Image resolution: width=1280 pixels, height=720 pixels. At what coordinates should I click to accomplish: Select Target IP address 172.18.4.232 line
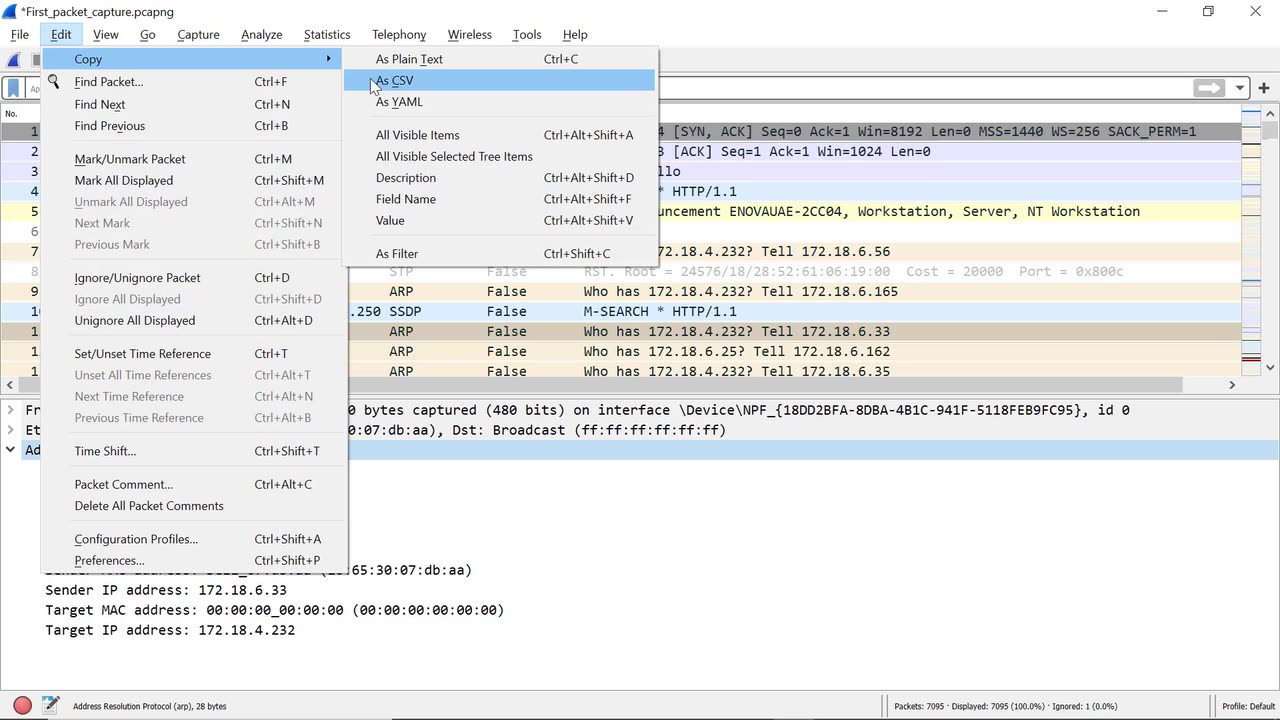(170, 630)
